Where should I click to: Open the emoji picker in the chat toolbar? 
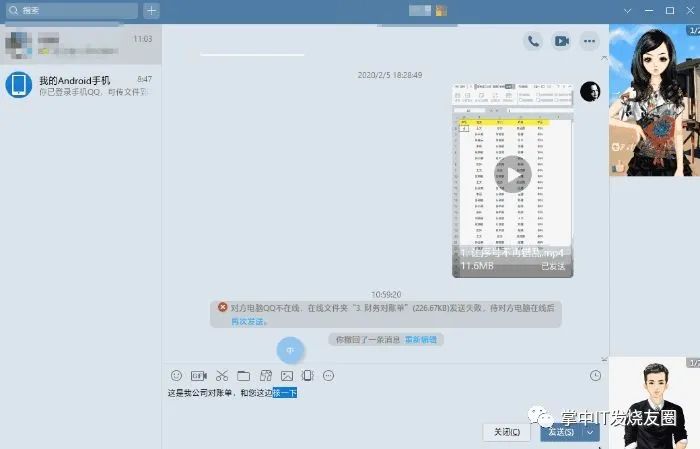(176, 376)
